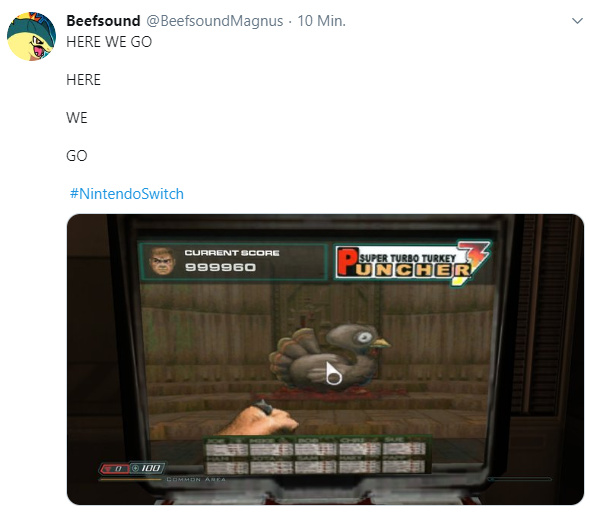Screen dimensions: 590x516
Task: Click the HERE WE GO tweet text line
Action: (x=109, y=42)
